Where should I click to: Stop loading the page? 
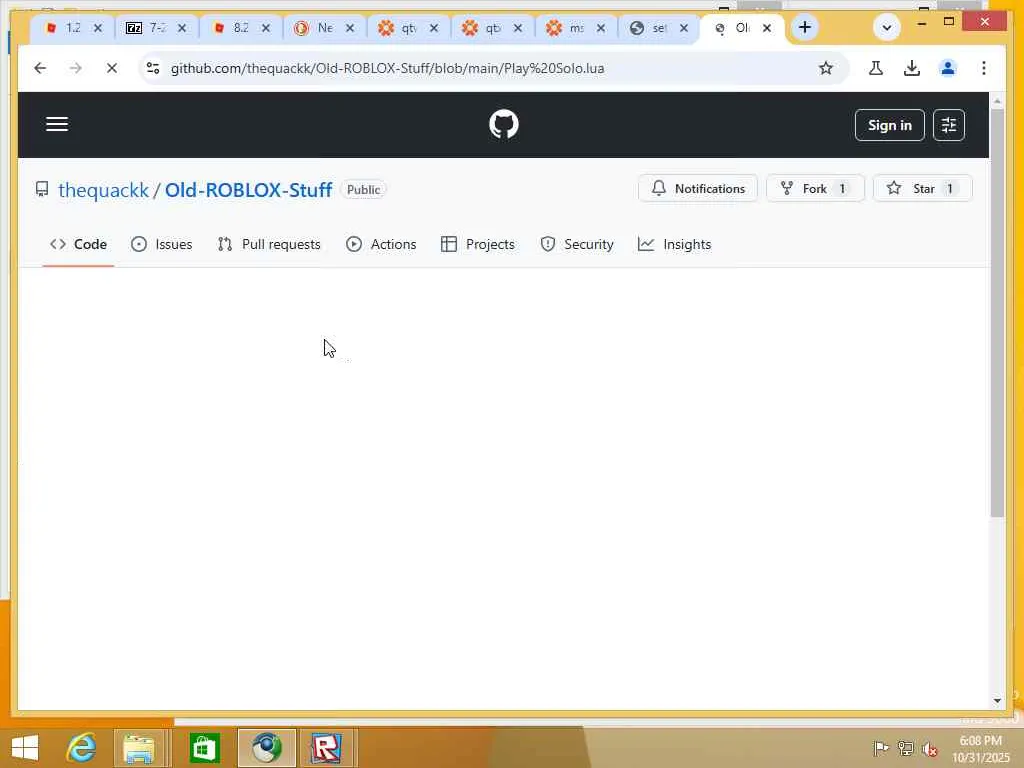[x=112, y=68]
